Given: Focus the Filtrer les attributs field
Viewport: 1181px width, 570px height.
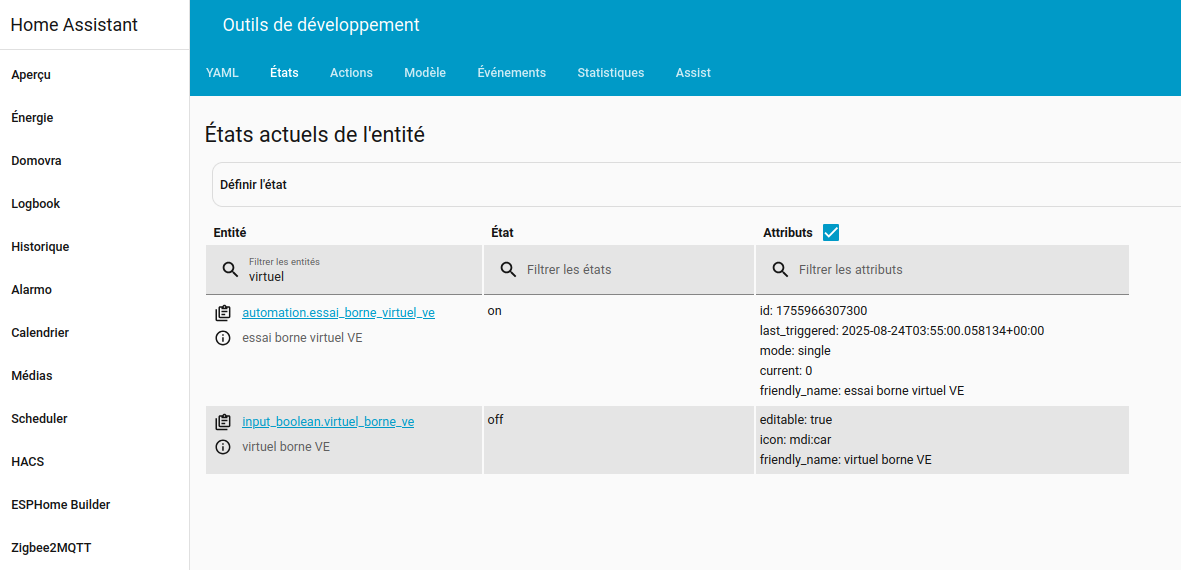Looking at the screenshot, I should pyautogui.click(x=950, y=270).
